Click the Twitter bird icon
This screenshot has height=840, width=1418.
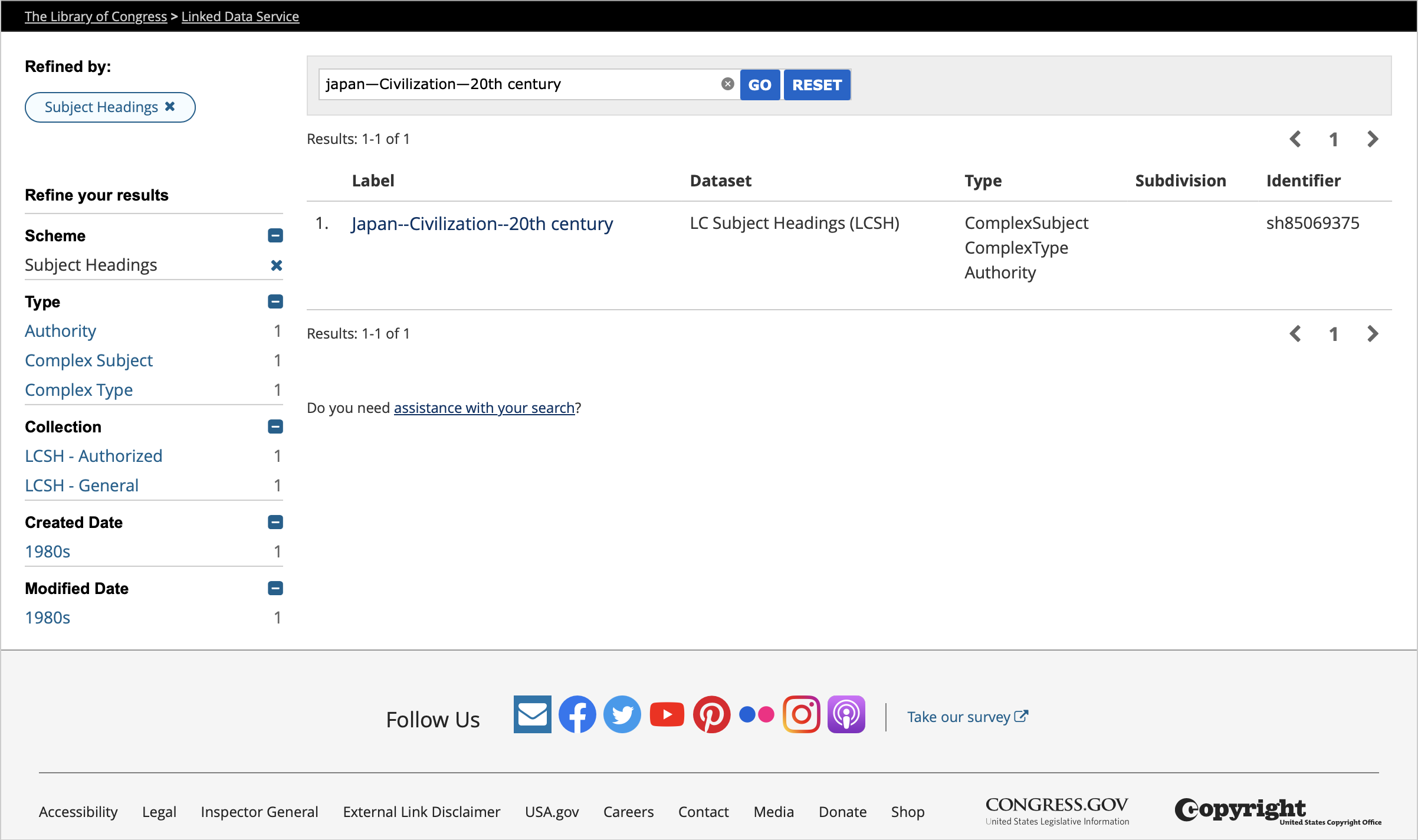pos(622,714)
